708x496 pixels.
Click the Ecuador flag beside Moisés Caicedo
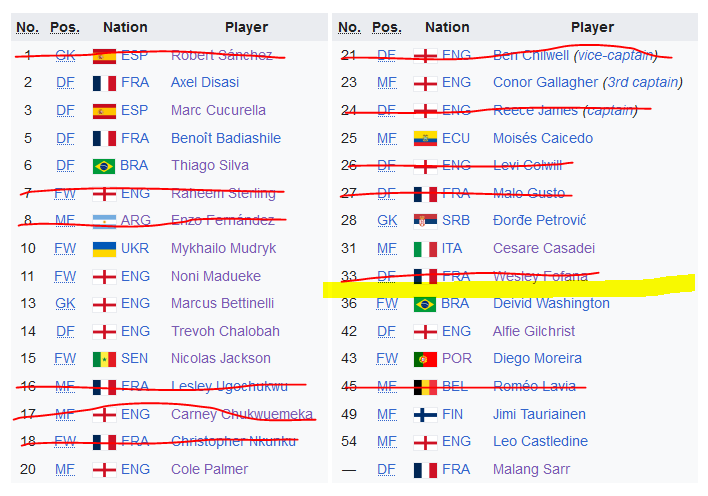click(x=425, y=138)
